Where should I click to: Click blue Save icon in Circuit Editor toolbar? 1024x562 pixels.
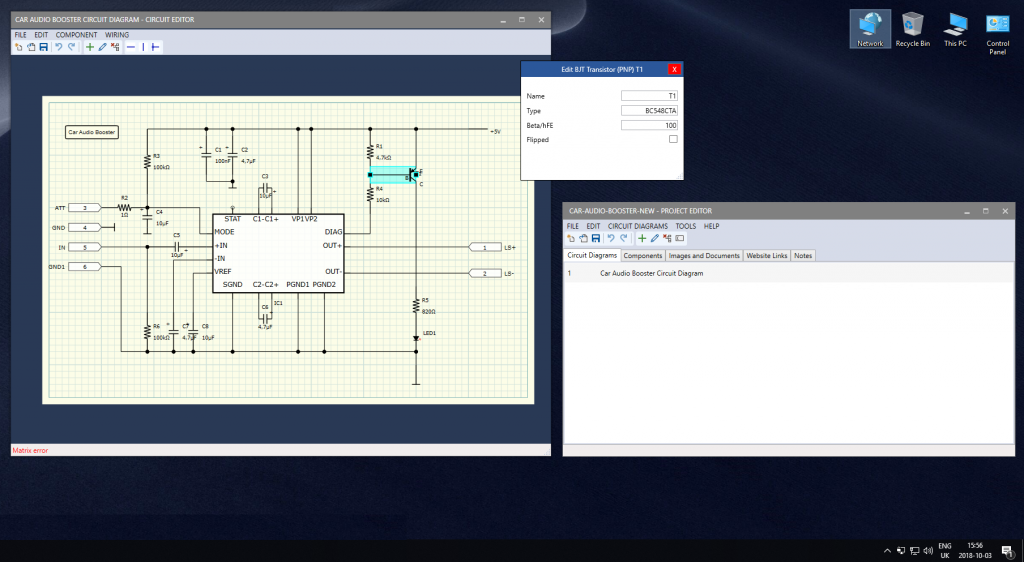point(44,47)
